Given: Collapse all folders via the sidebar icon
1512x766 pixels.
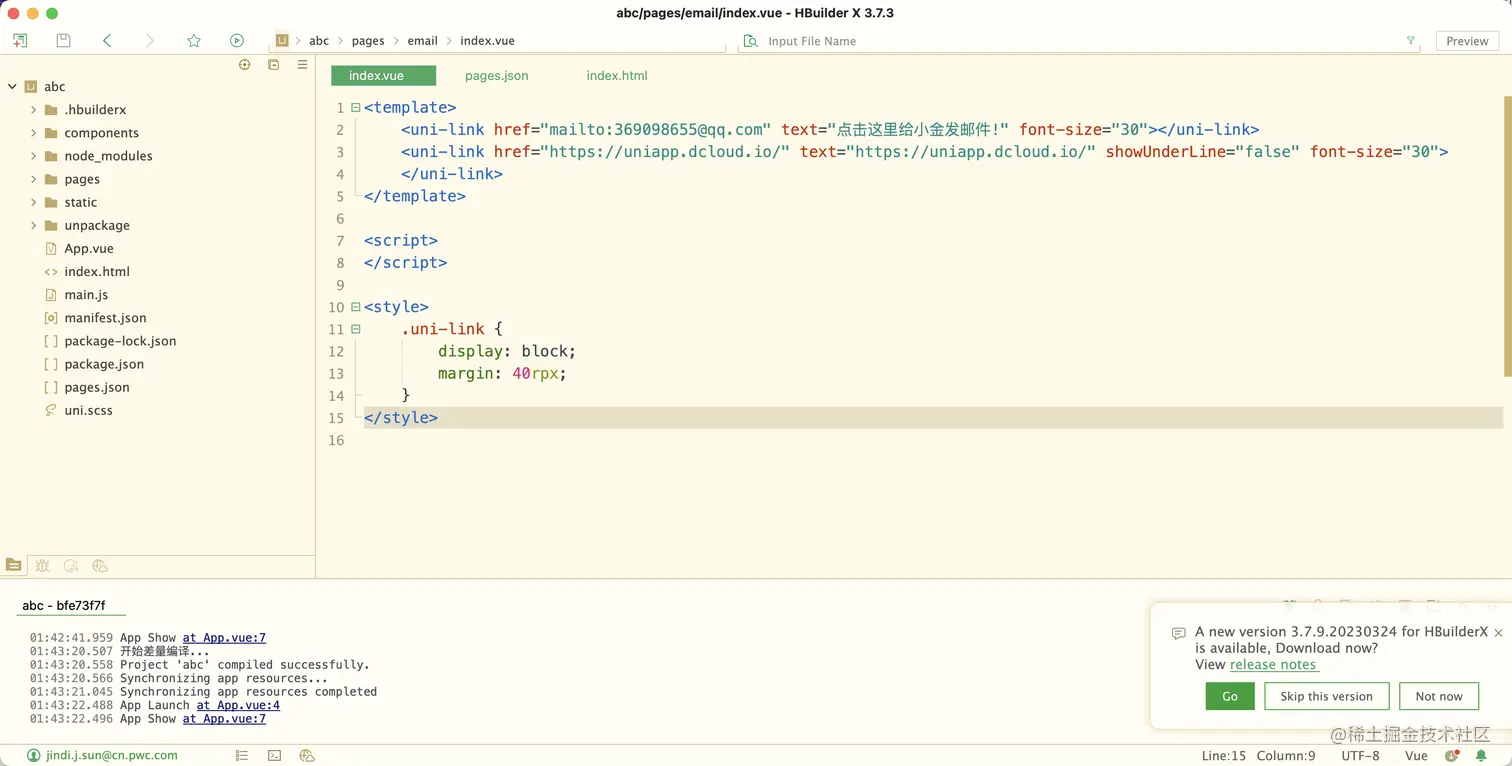Looking at the screenshot, I should tap(273, 64).
